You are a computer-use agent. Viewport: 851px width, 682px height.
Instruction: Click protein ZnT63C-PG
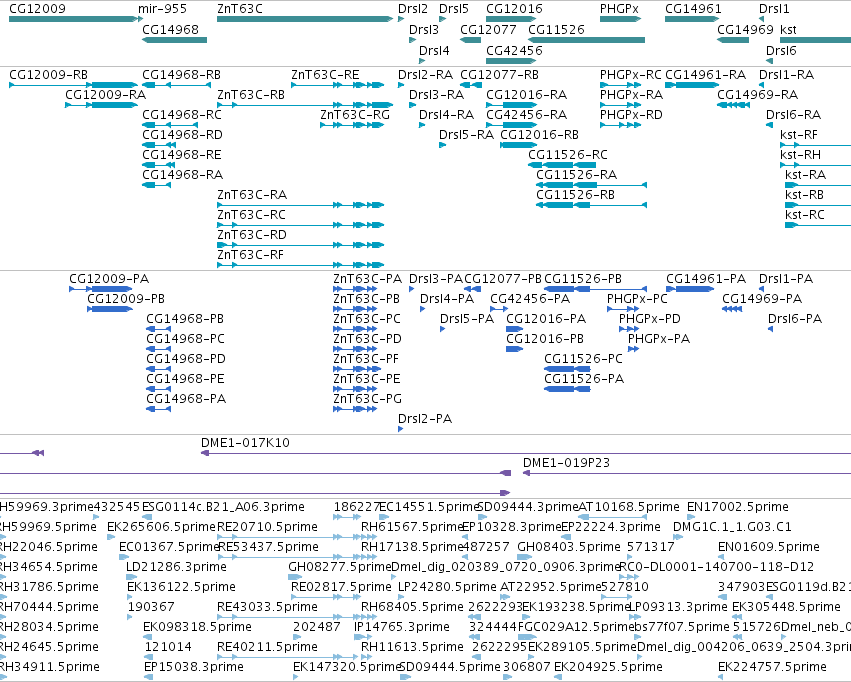[x=355, y=409]
